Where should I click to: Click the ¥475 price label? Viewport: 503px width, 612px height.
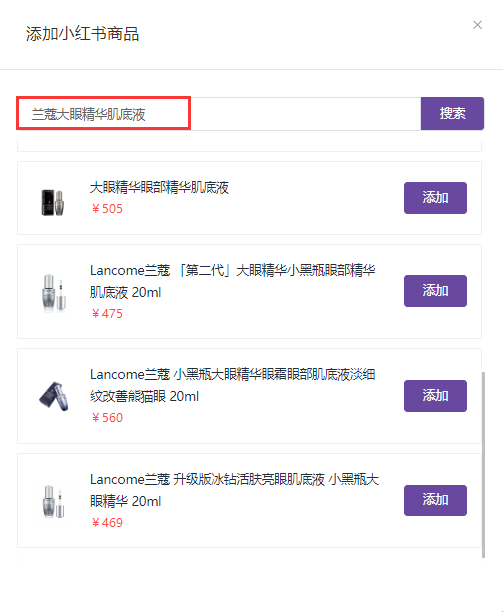(107, 314)
